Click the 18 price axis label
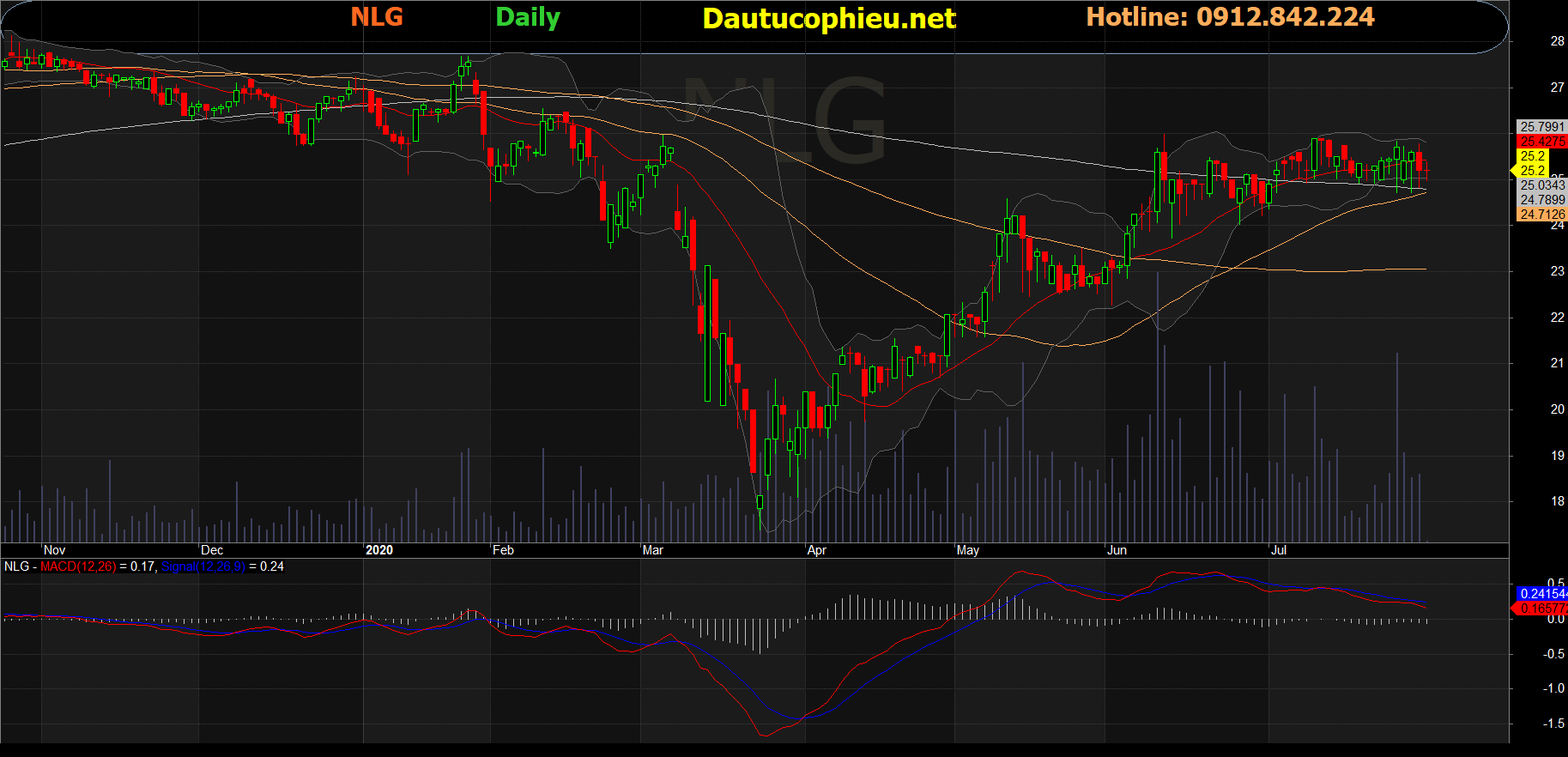 tap(1557, 501)
